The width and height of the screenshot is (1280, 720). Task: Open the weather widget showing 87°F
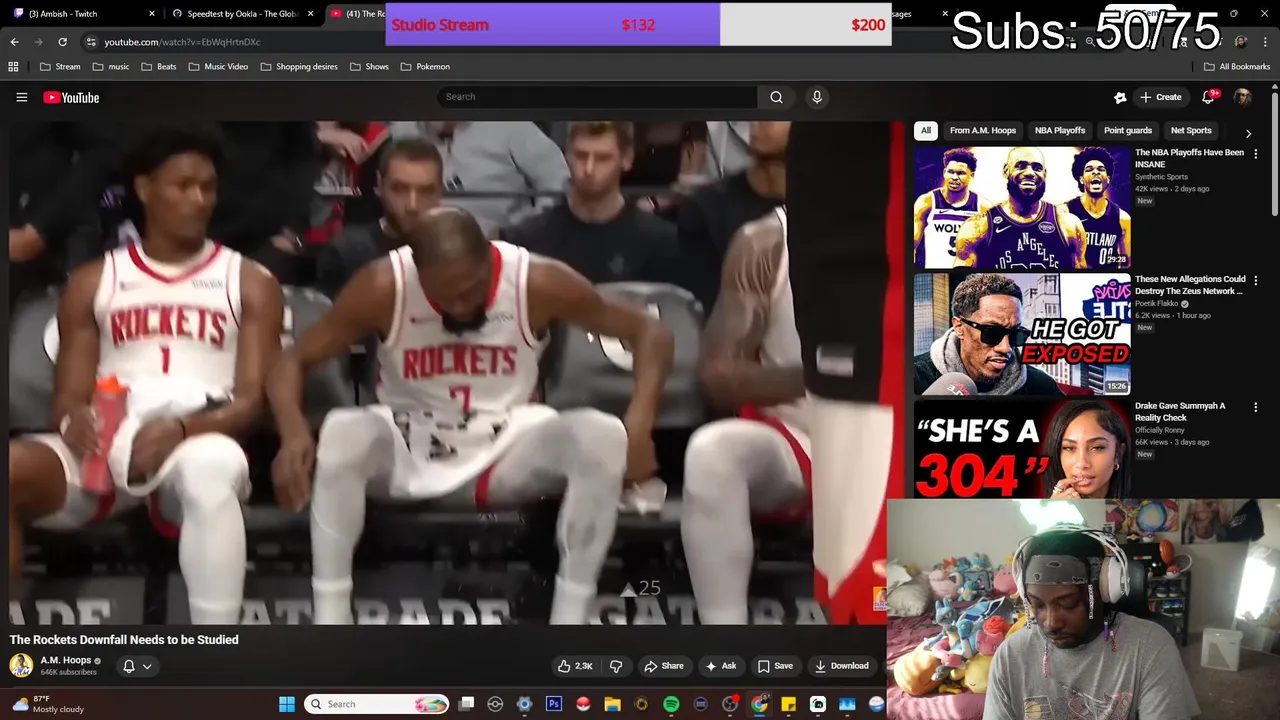[47, 704]
